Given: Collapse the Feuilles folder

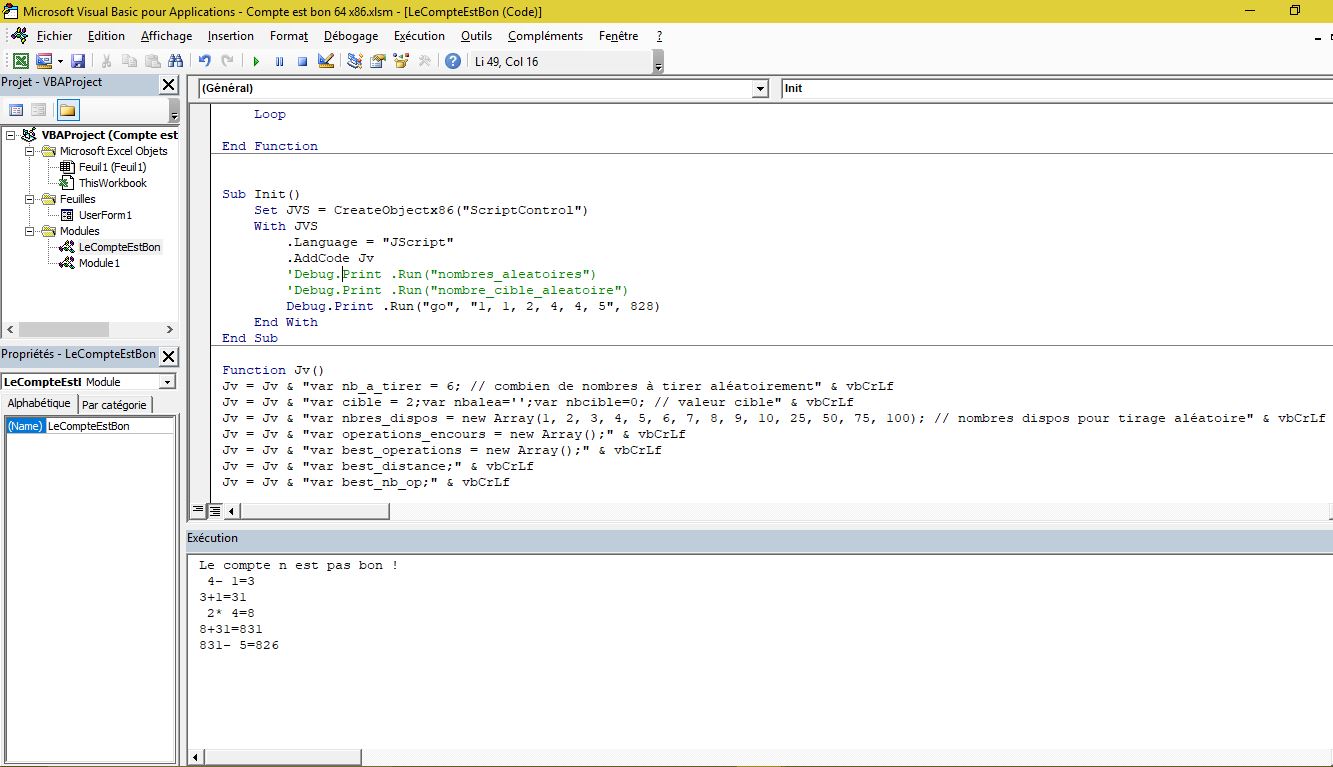Looking at the screenshot, I should point(30,199).
